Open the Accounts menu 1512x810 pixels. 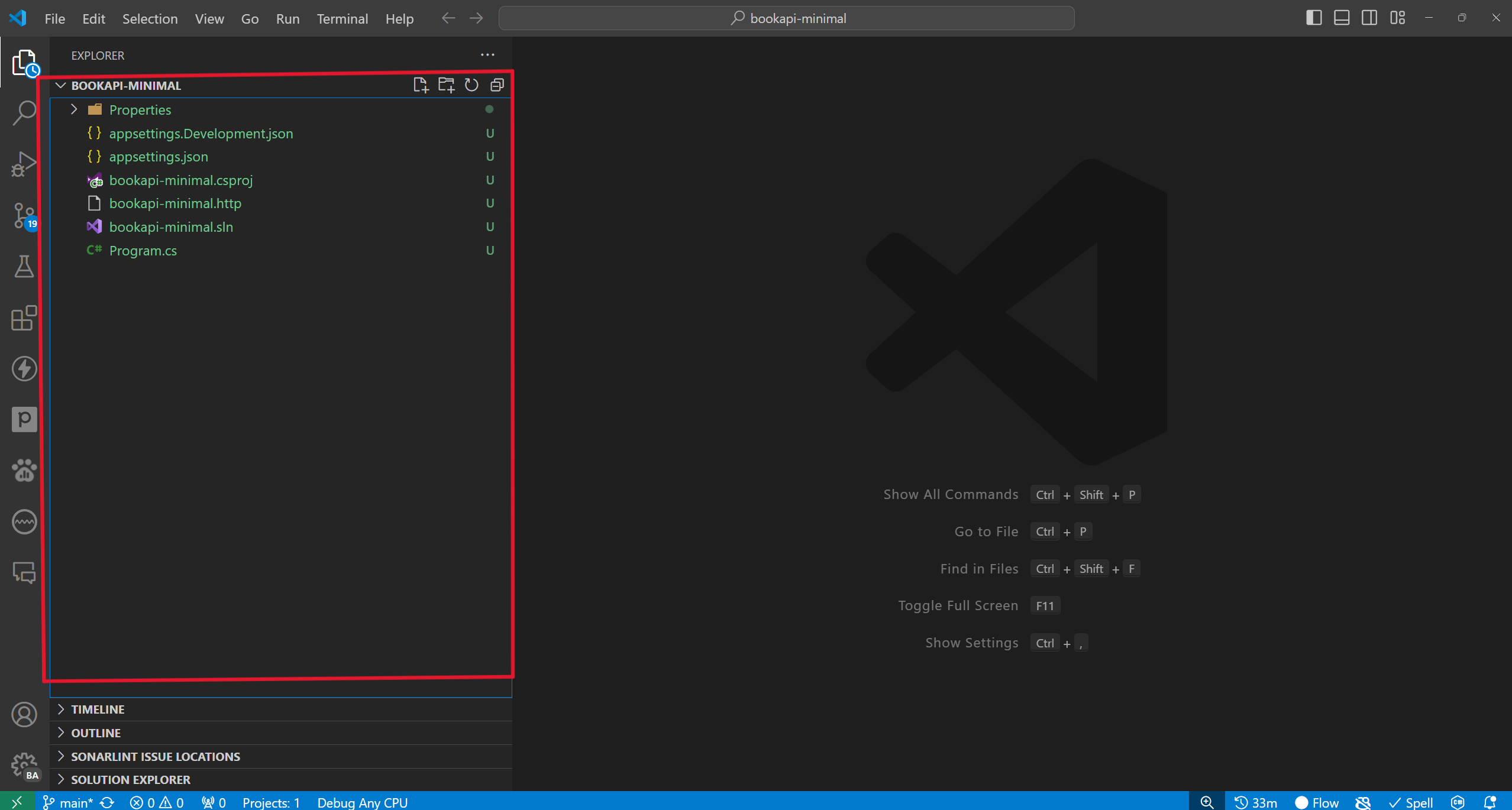pyautogui.click(x=24, y=715)
